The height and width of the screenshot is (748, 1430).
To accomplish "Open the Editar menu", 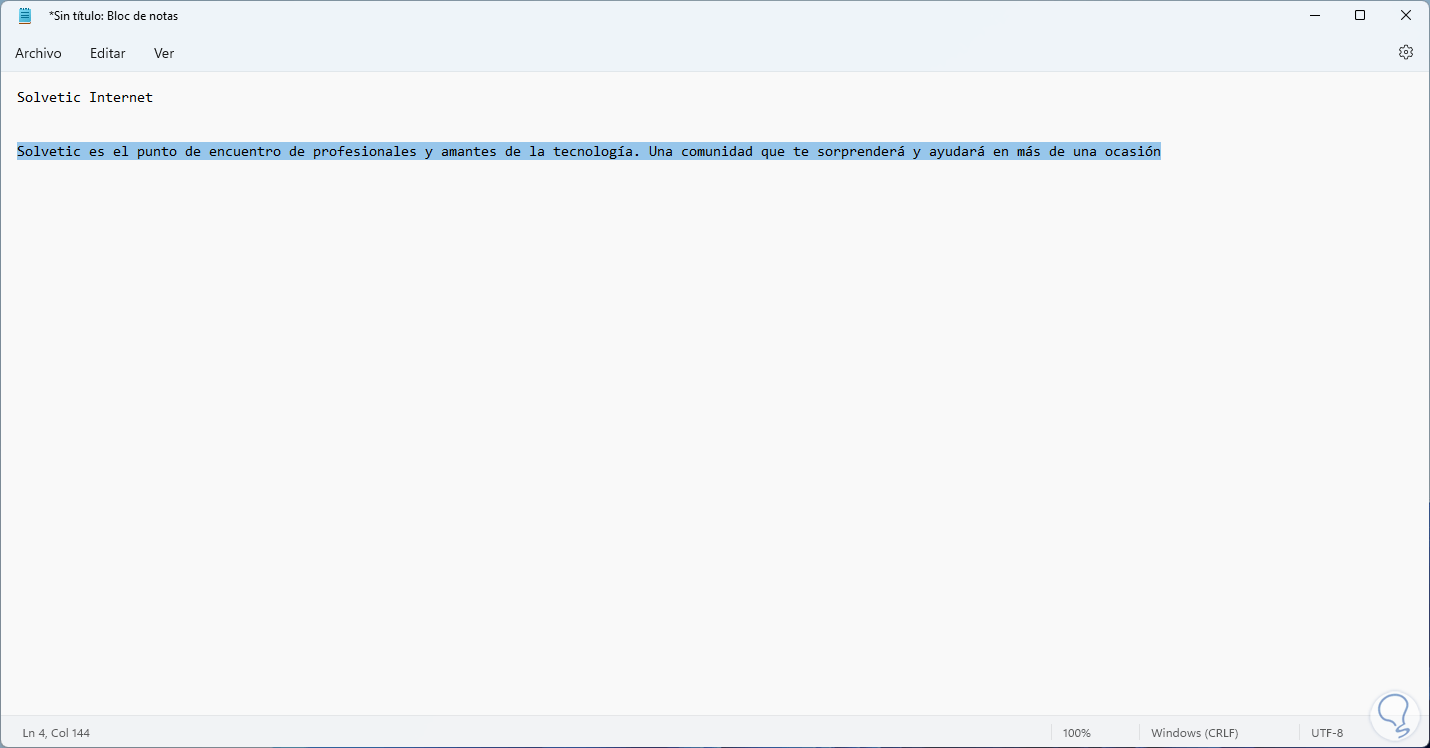I will coord(108,53).
